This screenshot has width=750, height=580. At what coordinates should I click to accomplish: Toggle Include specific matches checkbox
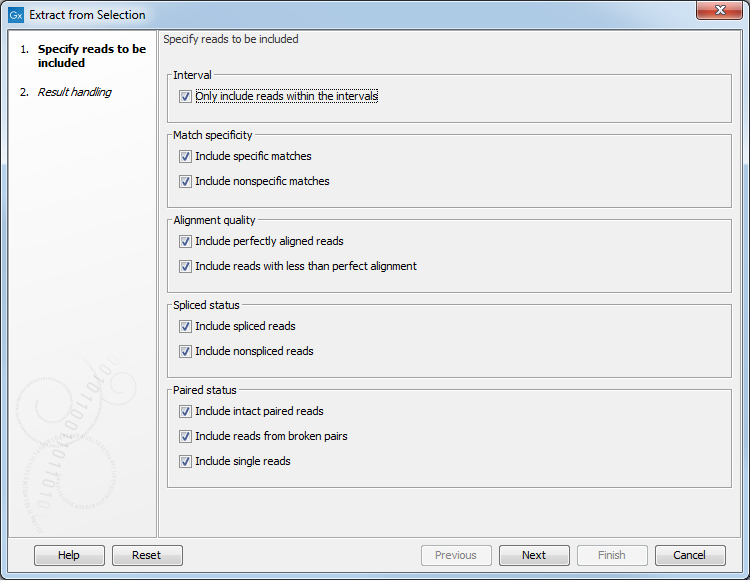click(186, 157)
